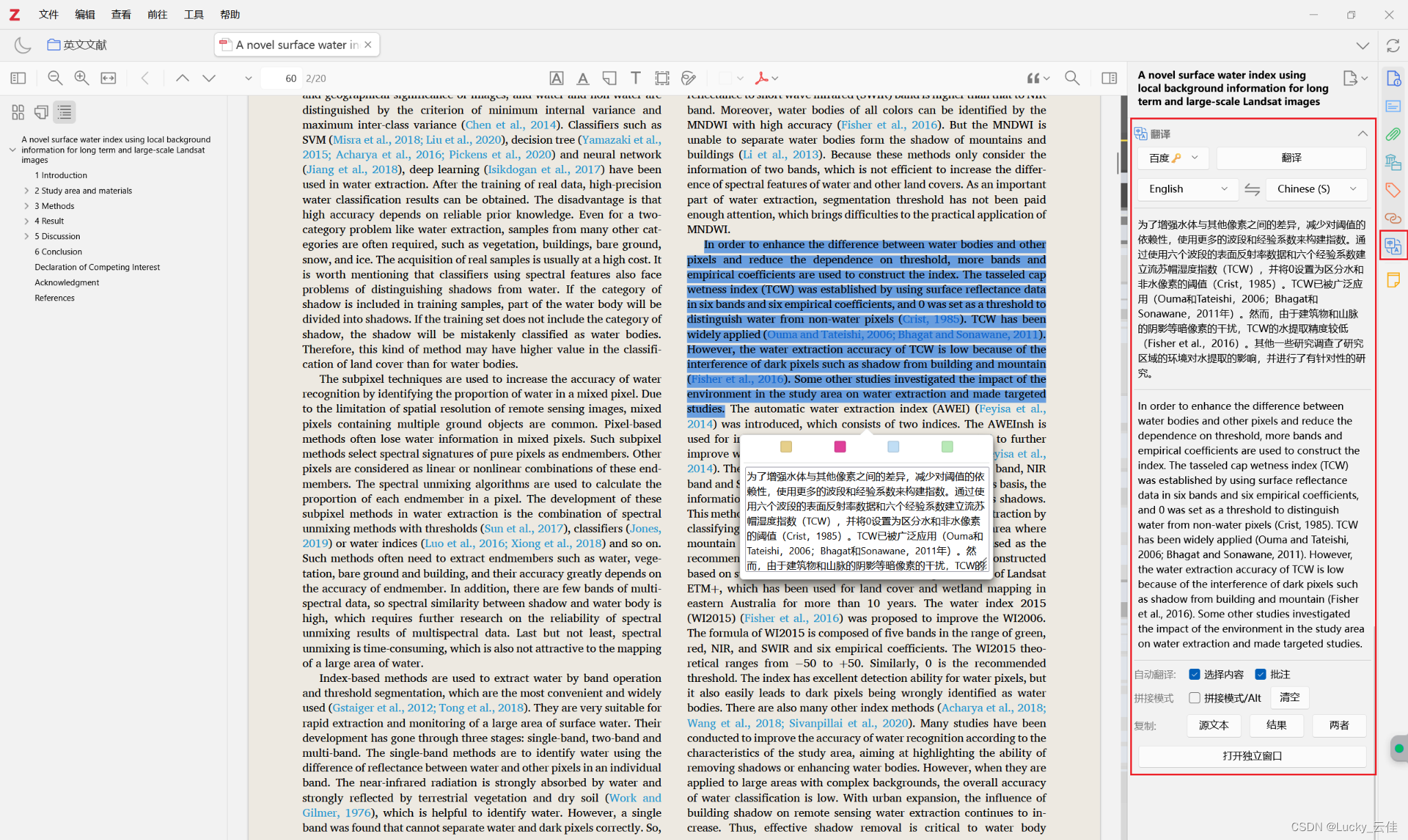Click the 翻译 translate button
This screenshot has height=840, width=1408.
[1291, 158]
